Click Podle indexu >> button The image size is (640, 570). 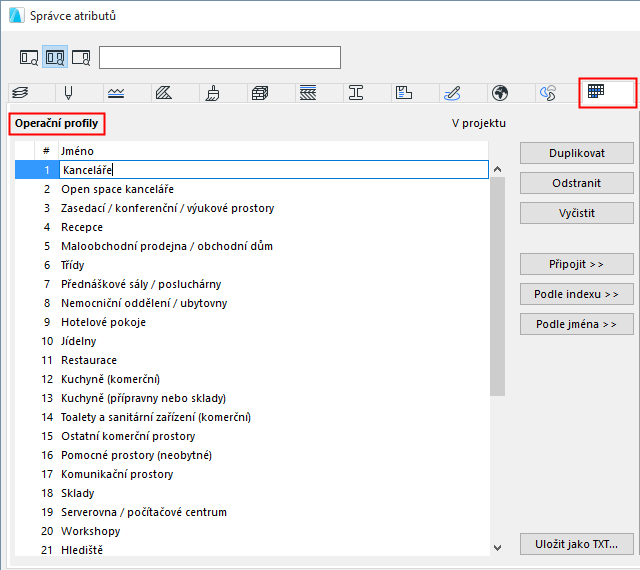(x=576, y=294)
